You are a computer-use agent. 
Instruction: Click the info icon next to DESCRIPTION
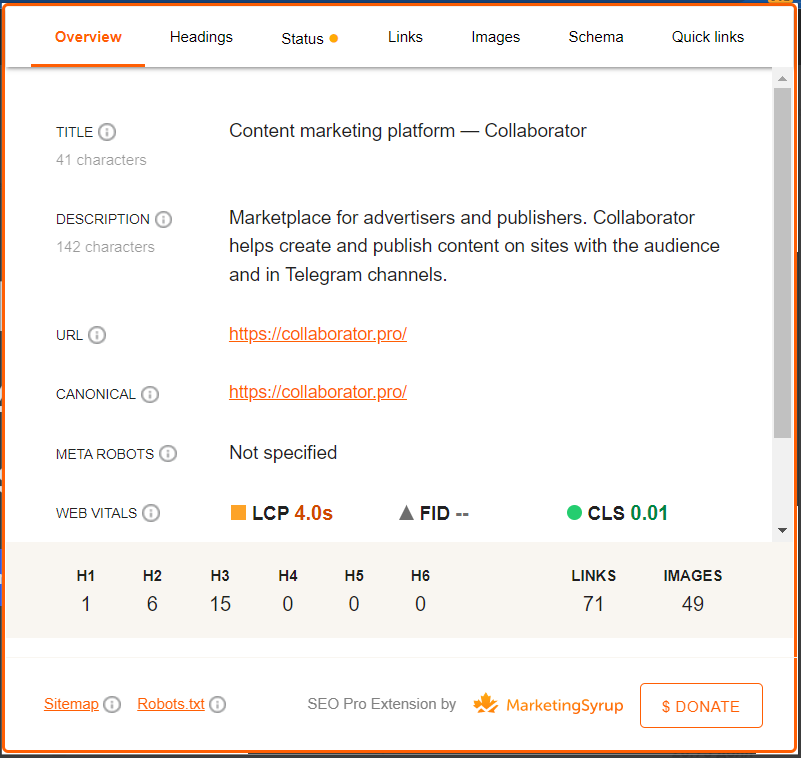coord(163,219)
